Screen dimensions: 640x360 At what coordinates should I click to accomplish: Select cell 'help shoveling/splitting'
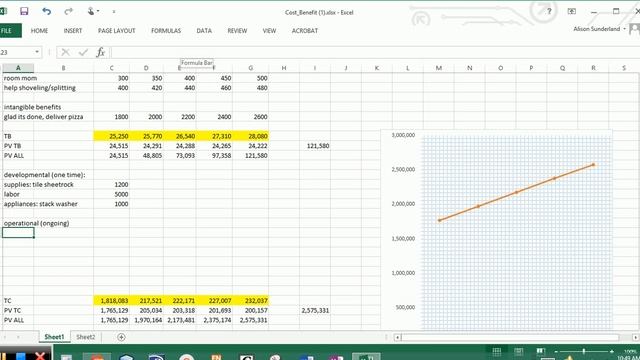(40, 88)
